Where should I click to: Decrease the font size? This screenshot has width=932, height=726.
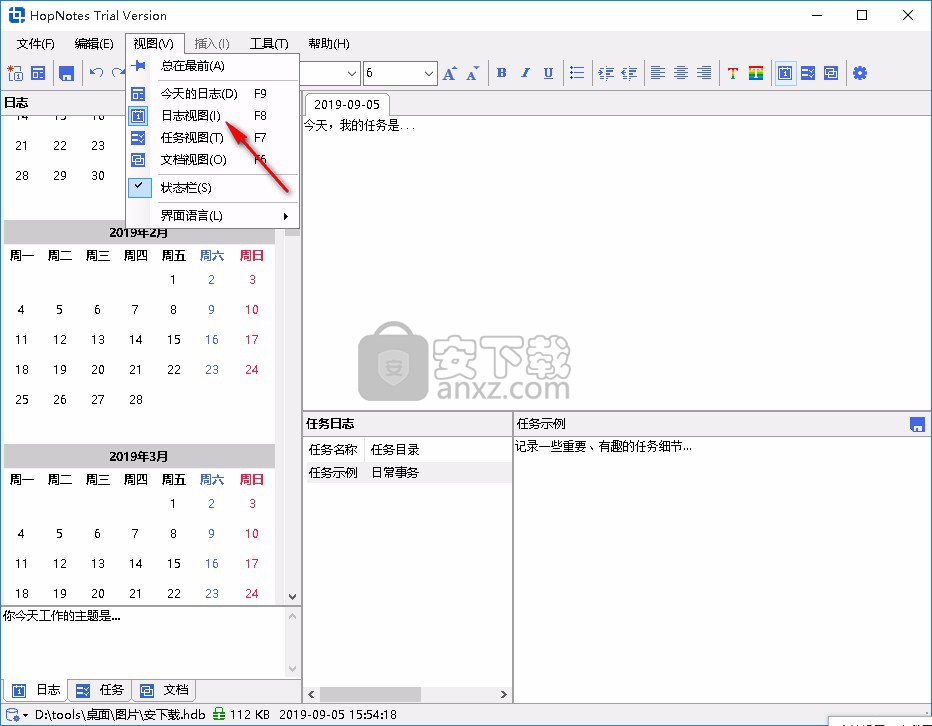[472, 73]
